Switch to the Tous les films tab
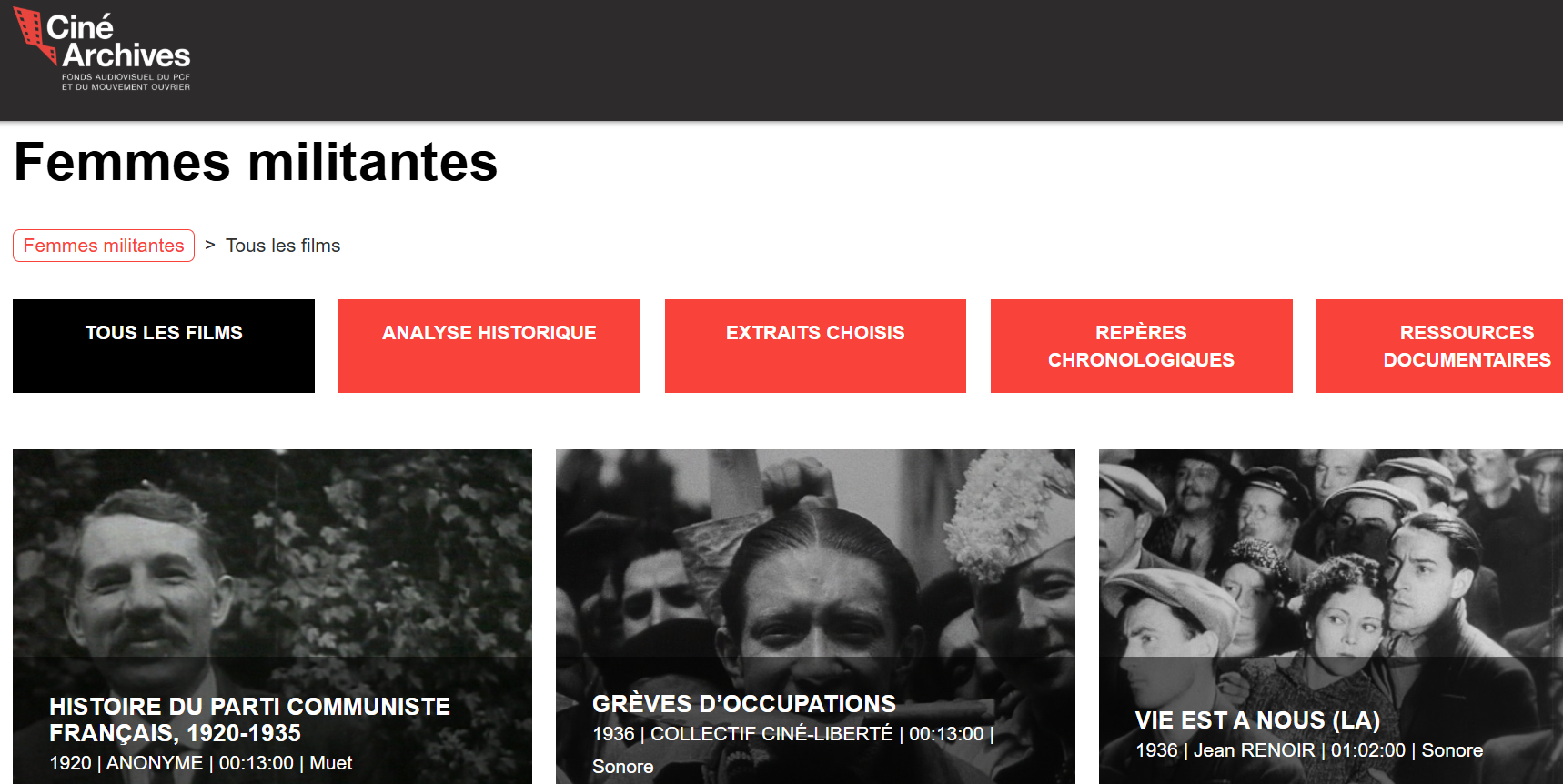 click(x=164, y=346)
